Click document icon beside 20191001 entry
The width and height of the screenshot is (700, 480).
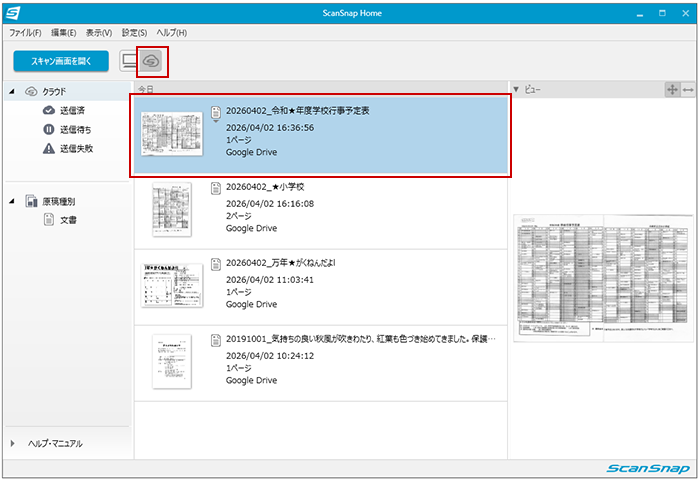216,340
